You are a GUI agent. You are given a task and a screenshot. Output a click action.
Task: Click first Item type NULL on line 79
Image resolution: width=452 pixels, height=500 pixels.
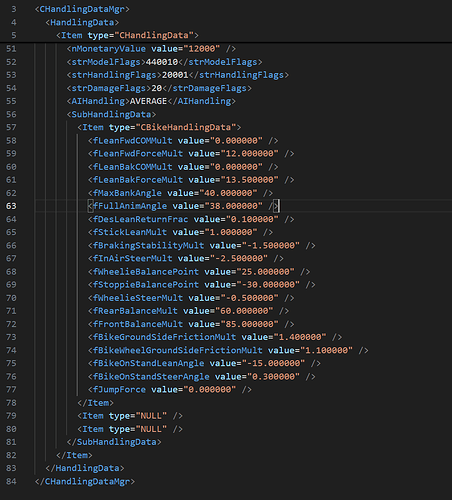(130, 416)
